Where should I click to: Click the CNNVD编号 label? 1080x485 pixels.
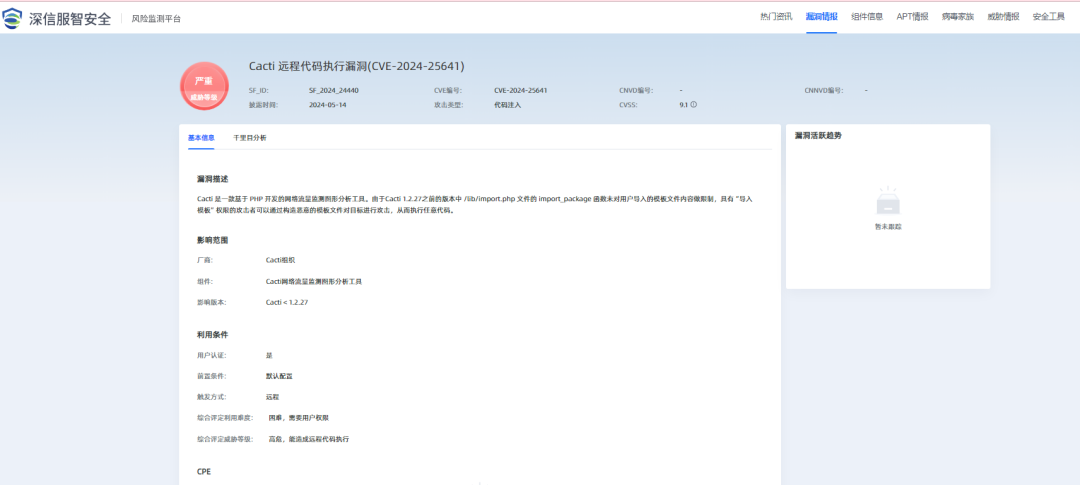click(824, 90)
